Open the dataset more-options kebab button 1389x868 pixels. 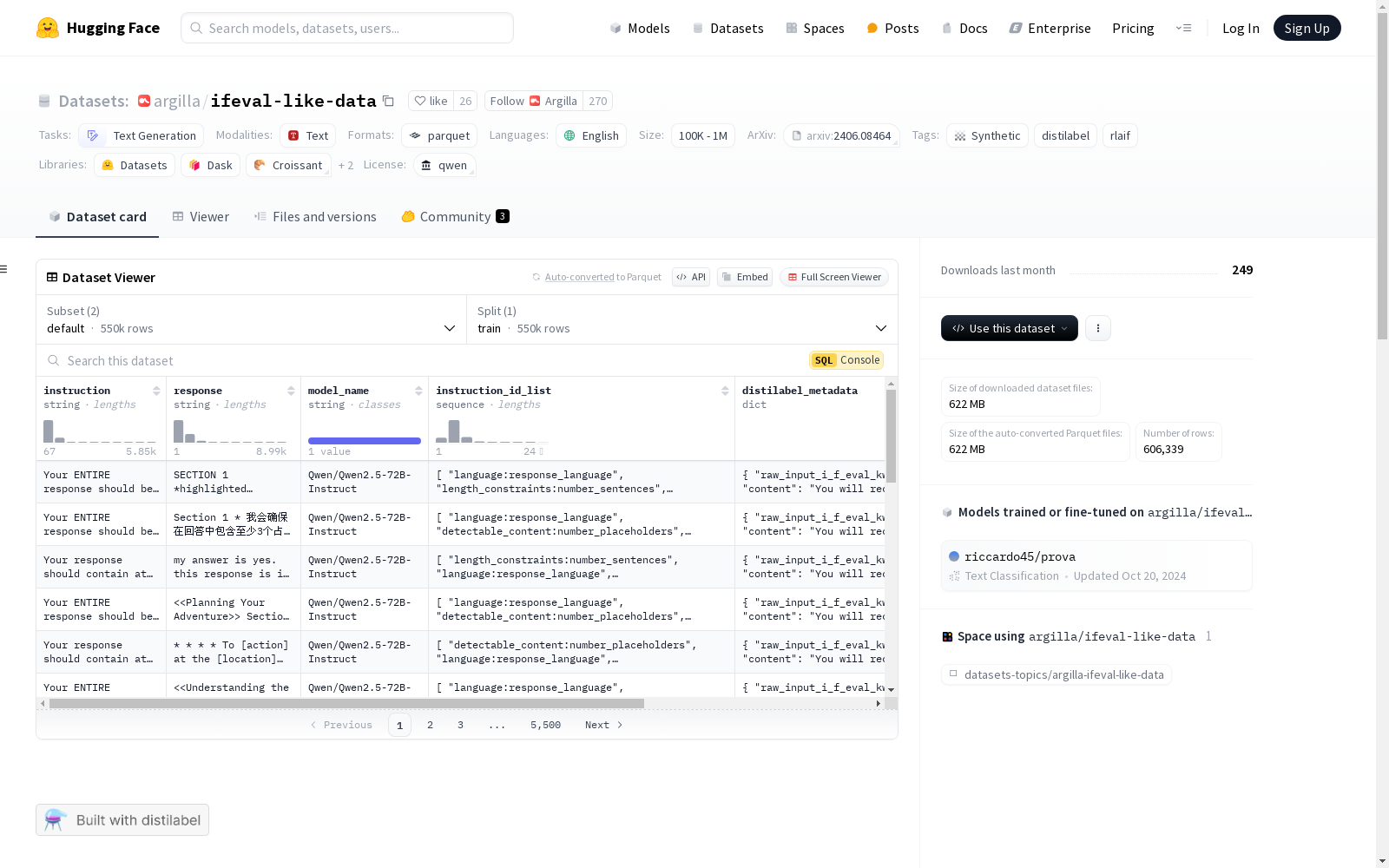pos(1098,328)
